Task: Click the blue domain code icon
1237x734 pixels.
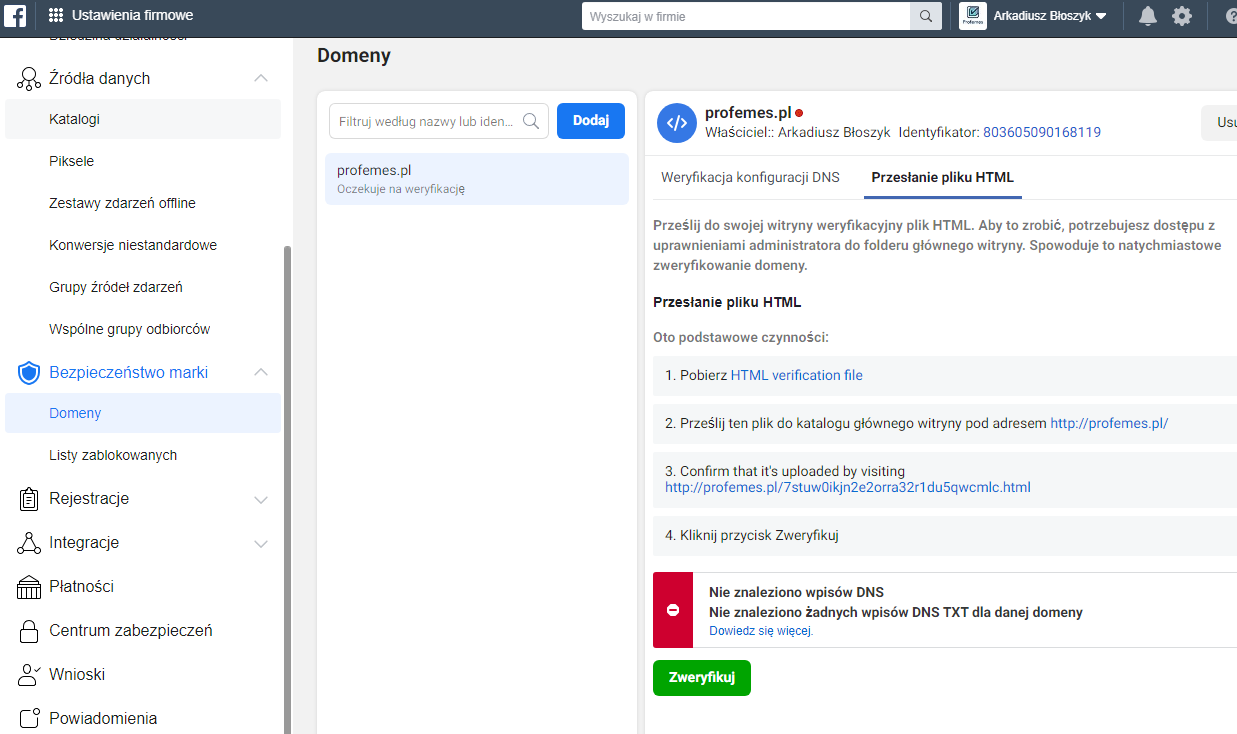Action: 677,123
